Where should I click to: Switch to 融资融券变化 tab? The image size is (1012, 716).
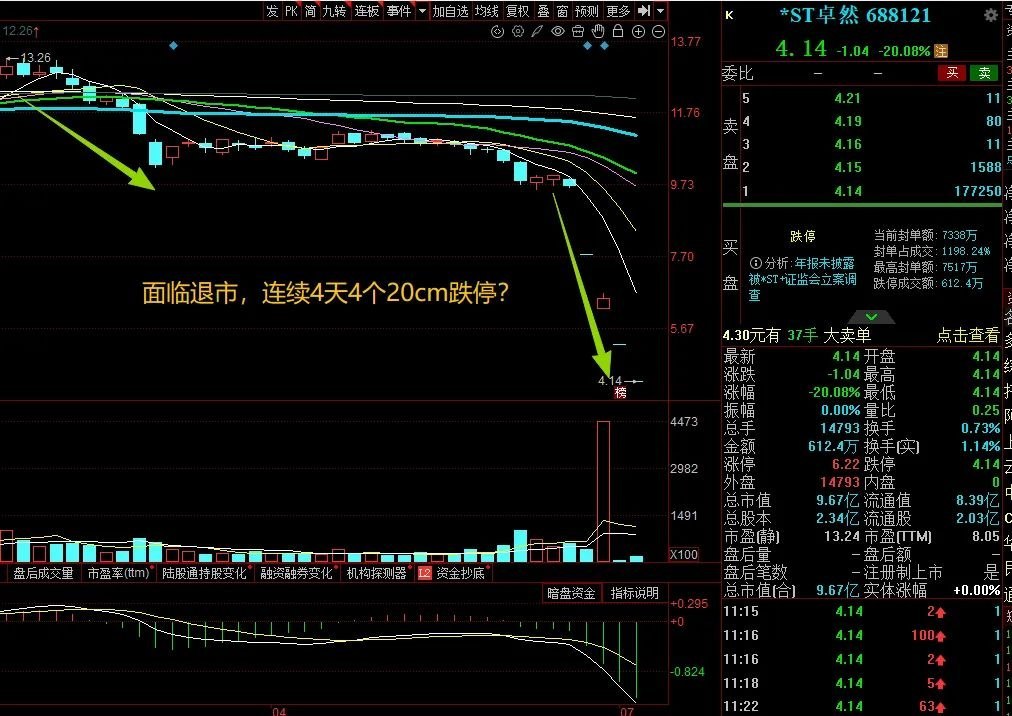pos(297,573)
